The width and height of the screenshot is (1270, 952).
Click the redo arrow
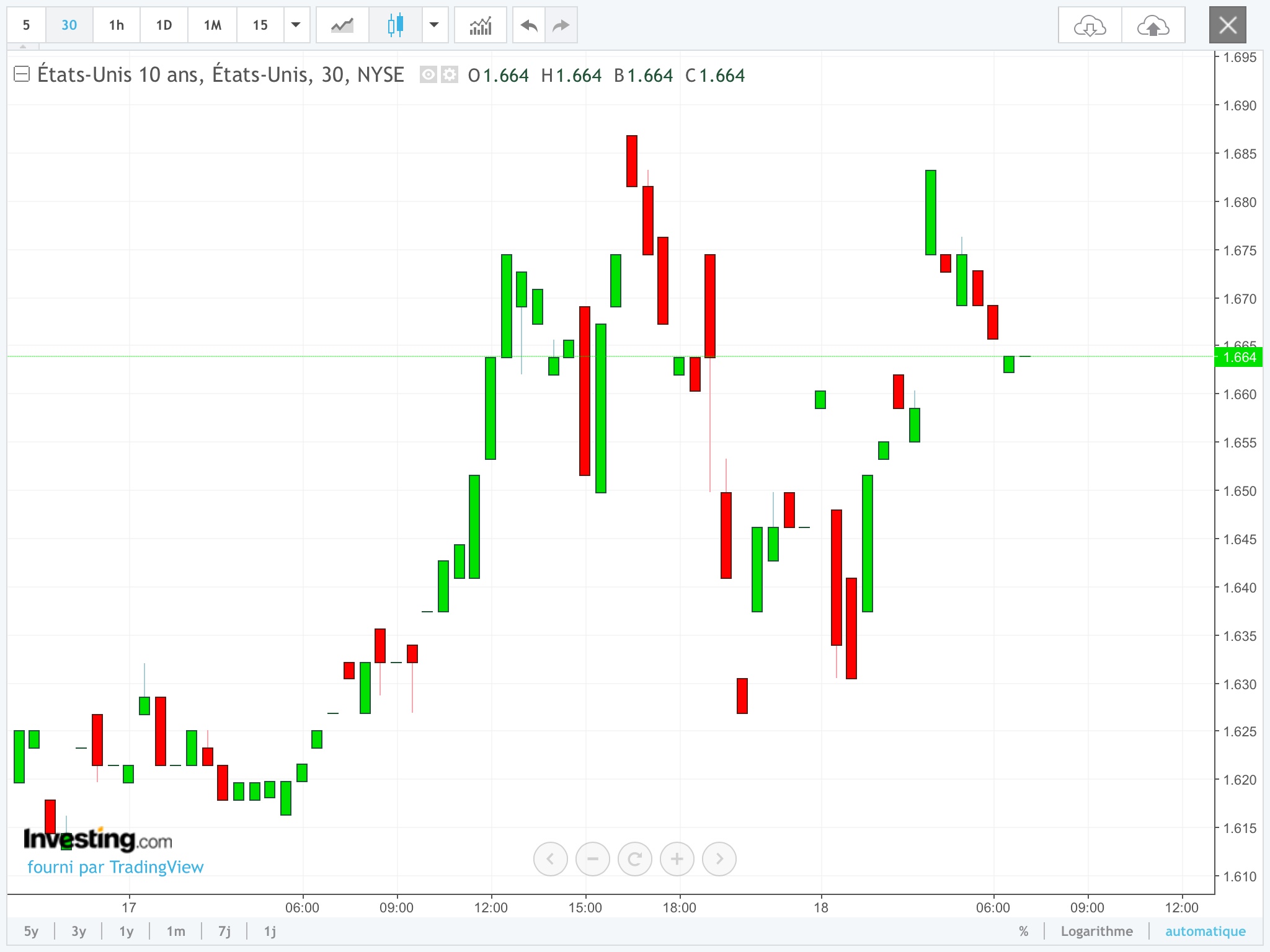(561, 25)
